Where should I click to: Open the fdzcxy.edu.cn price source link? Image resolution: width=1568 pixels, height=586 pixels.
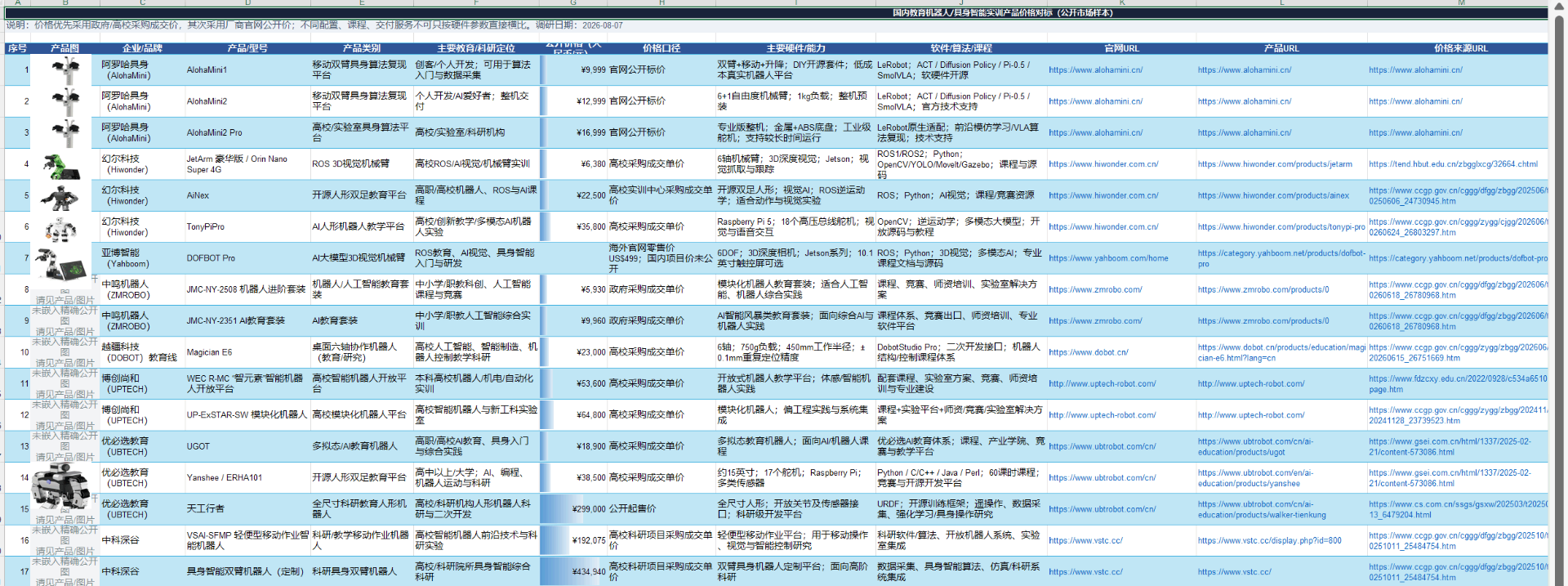1458,384
